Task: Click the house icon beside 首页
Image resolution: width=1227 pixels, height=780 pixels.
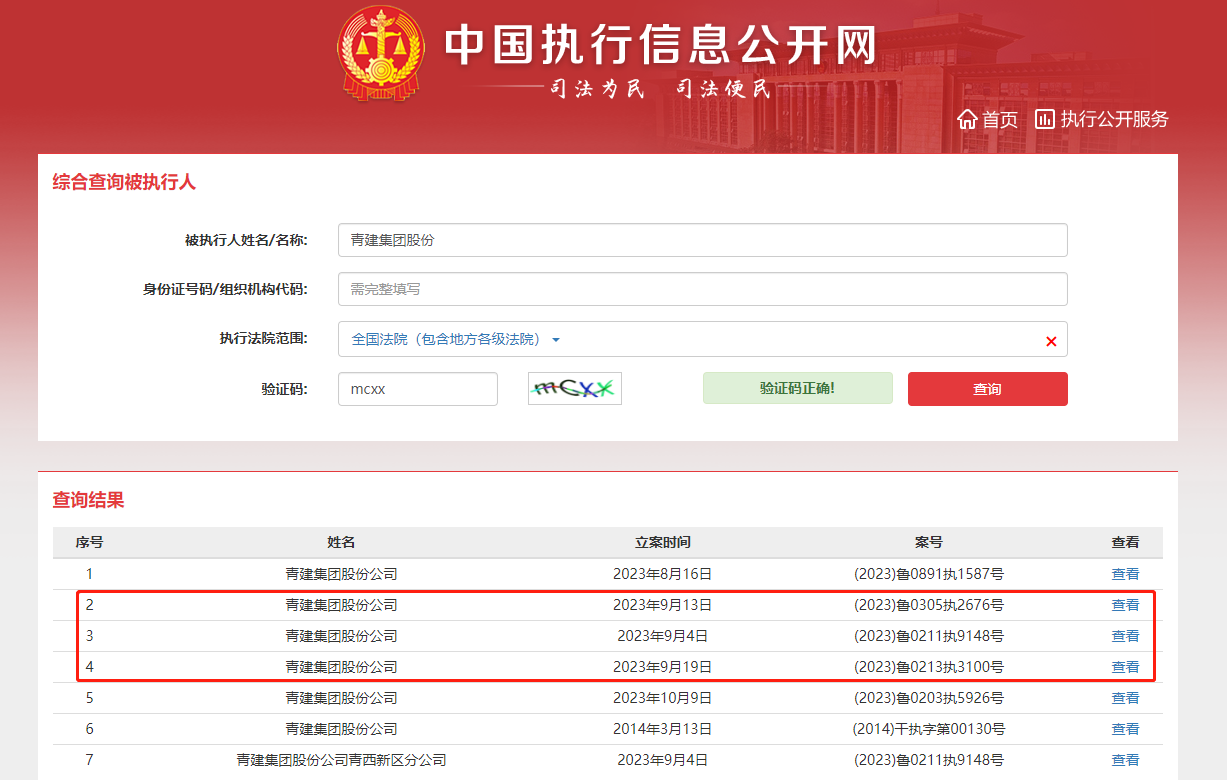Action: coord(967,119)
